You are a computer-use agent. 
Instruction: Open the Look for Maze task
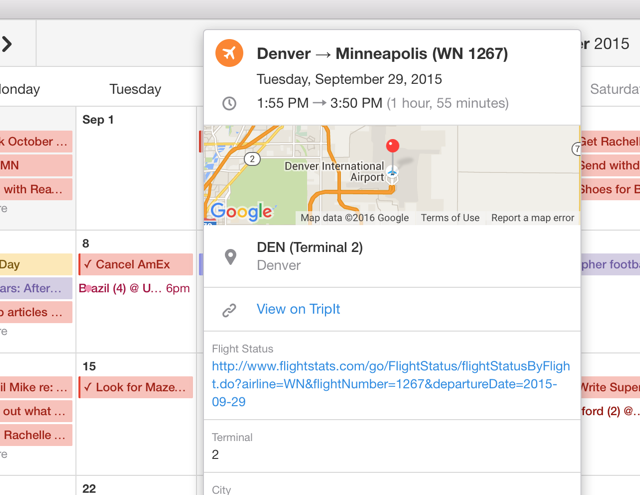tap(135, 387)
